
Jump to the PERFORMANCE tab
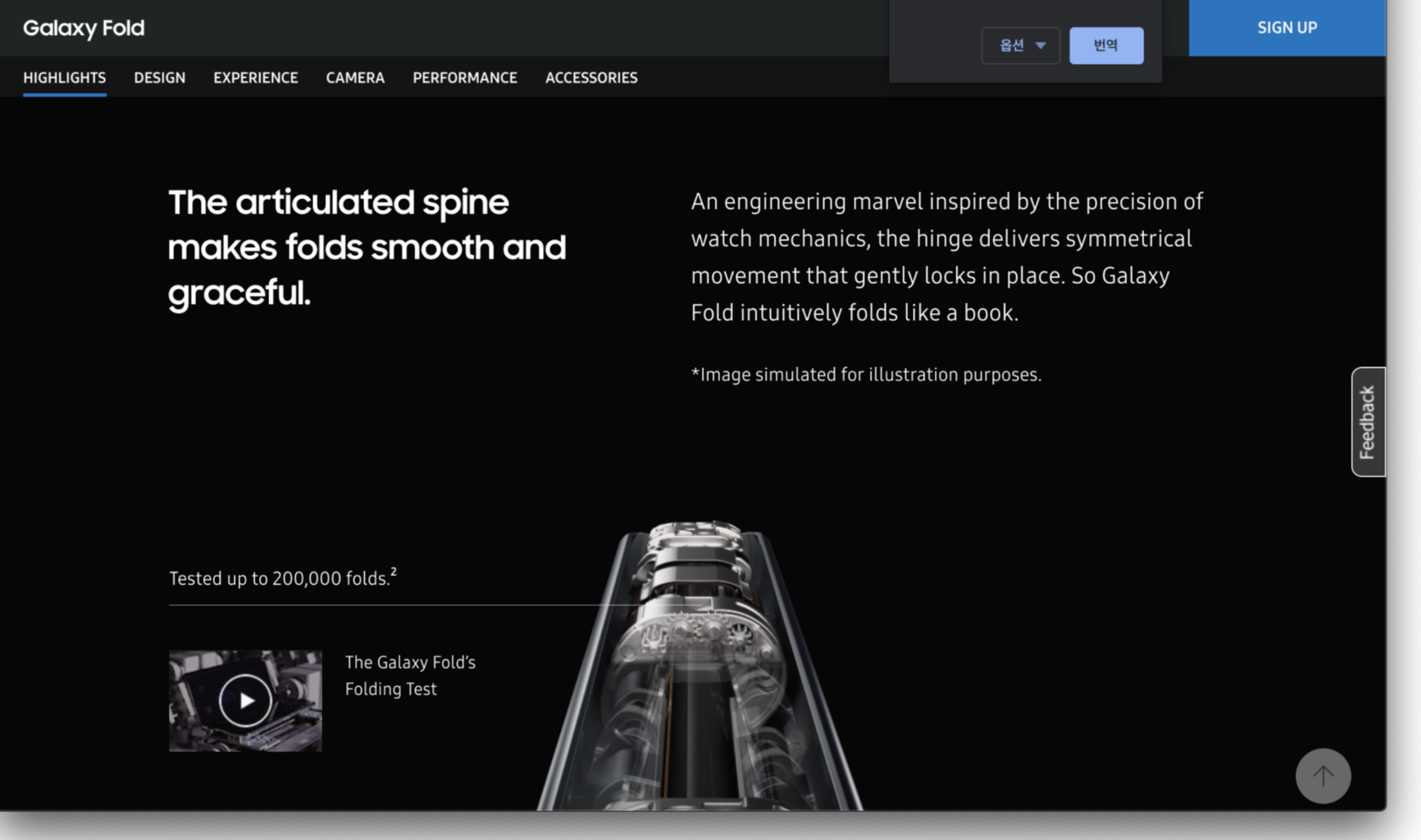[x=465, y=78]
